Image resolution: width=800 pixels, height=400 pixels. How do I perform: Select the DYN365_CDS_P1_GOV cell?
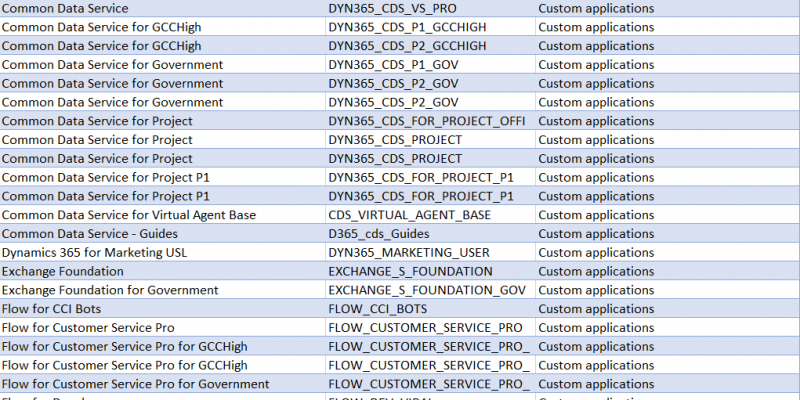click(x=430, y=64)
